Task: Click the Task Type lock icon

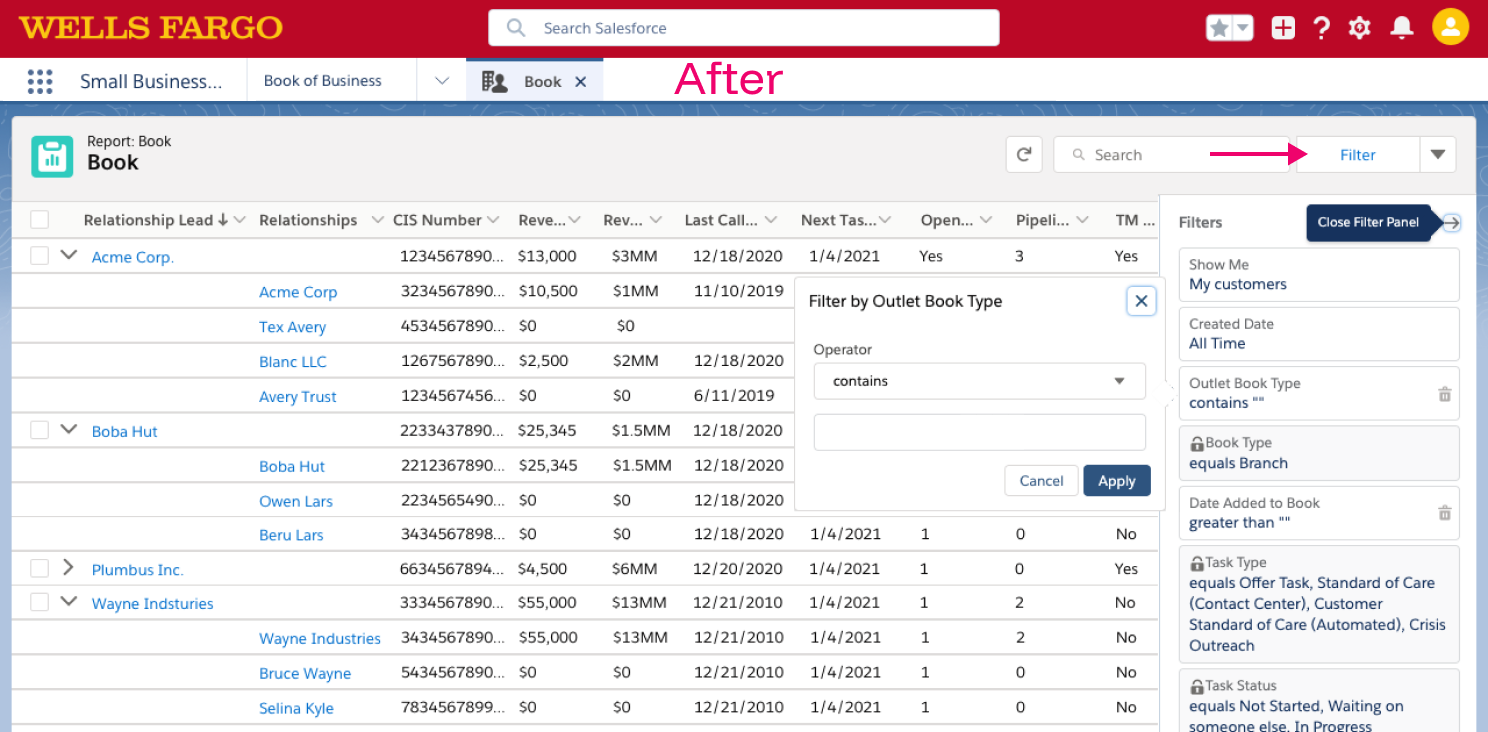Action: click(x=1196, y=563)
